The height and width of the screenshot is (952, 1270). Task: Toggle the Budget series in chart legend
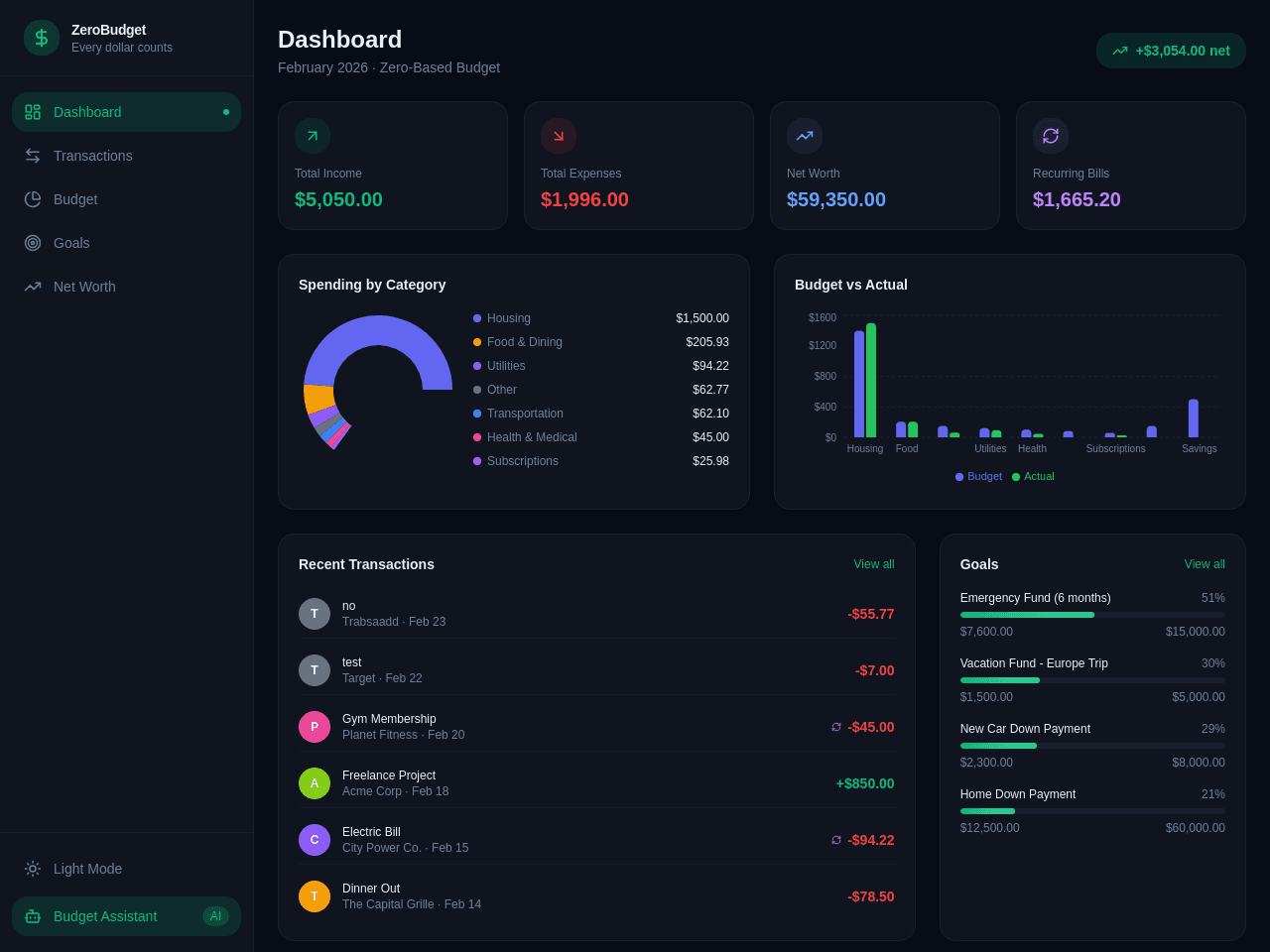point(978,477)
